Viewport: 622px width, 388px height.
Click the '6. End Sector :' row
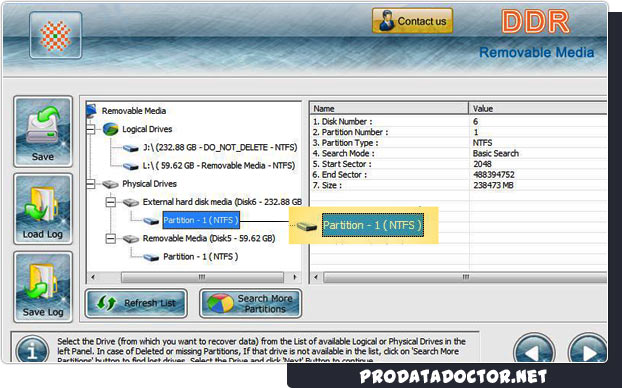(458, 175)
